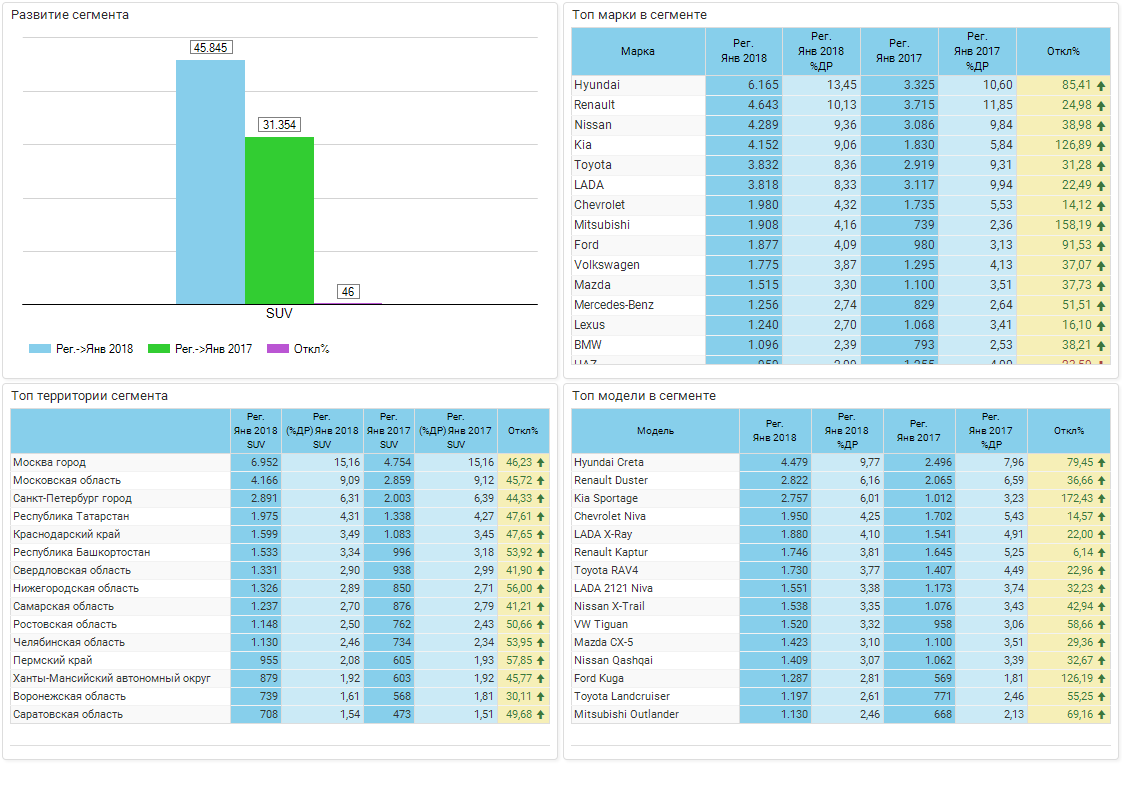Select the Nissan brand row

(841, 125)
